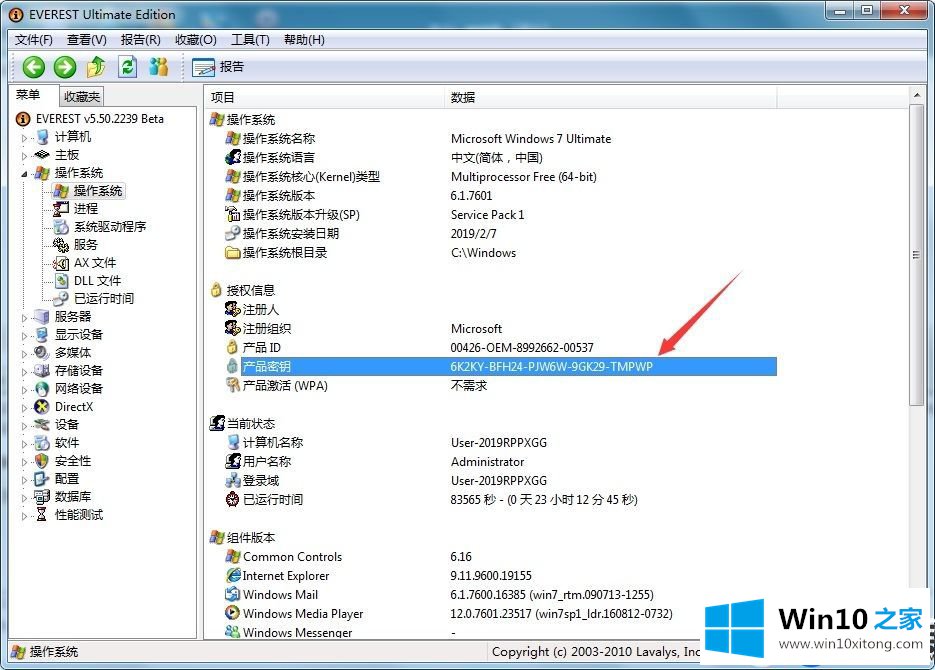
Task: Click the vertical scrollbar thumb
Action: [x=917, y=255]
